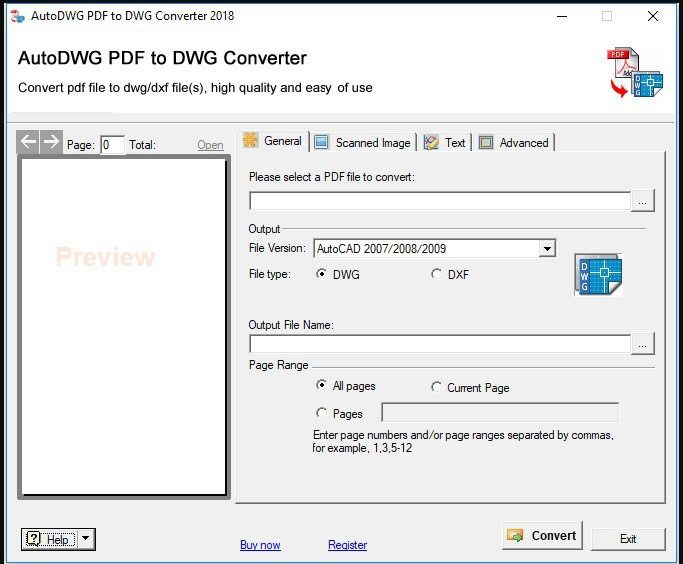Open File Version dropdown list
683x564 pixels.
547,249
